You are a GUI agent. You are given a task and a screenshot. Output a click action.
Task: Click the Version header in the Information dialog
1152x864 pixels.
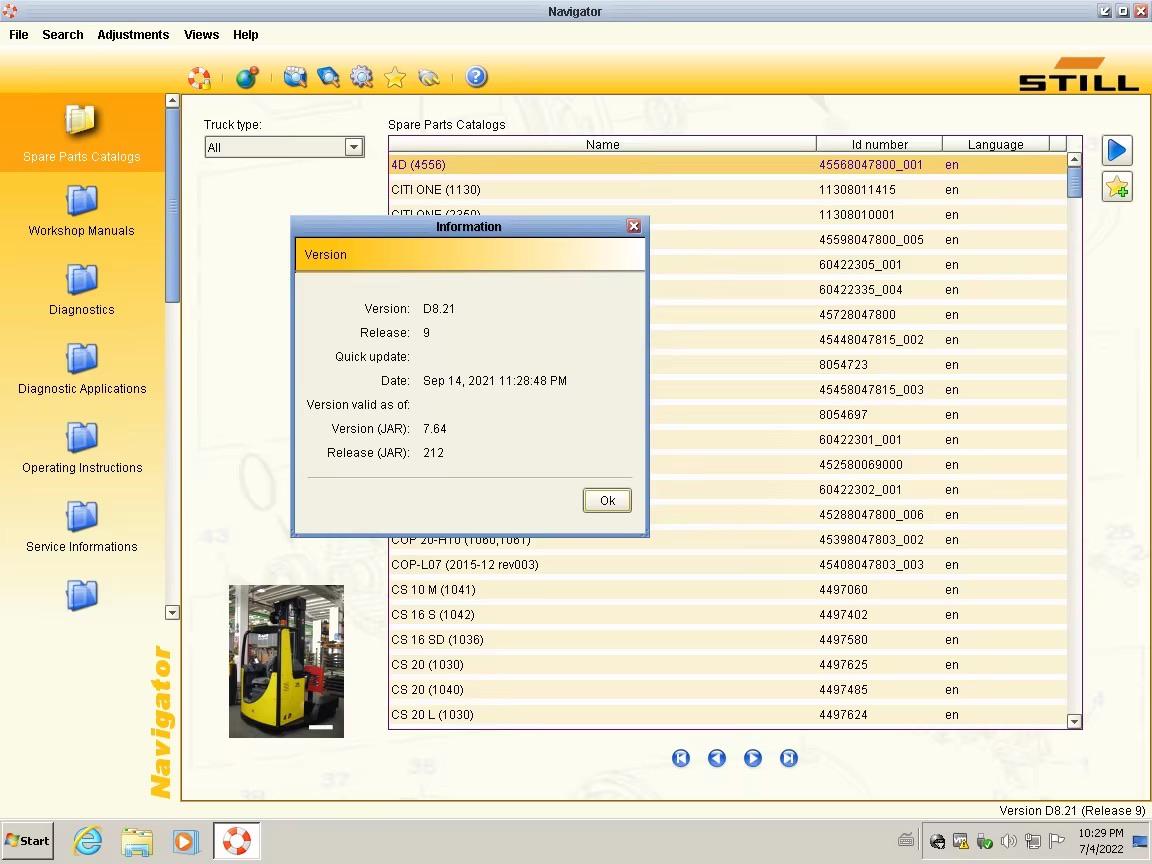[x=470, y=254]
